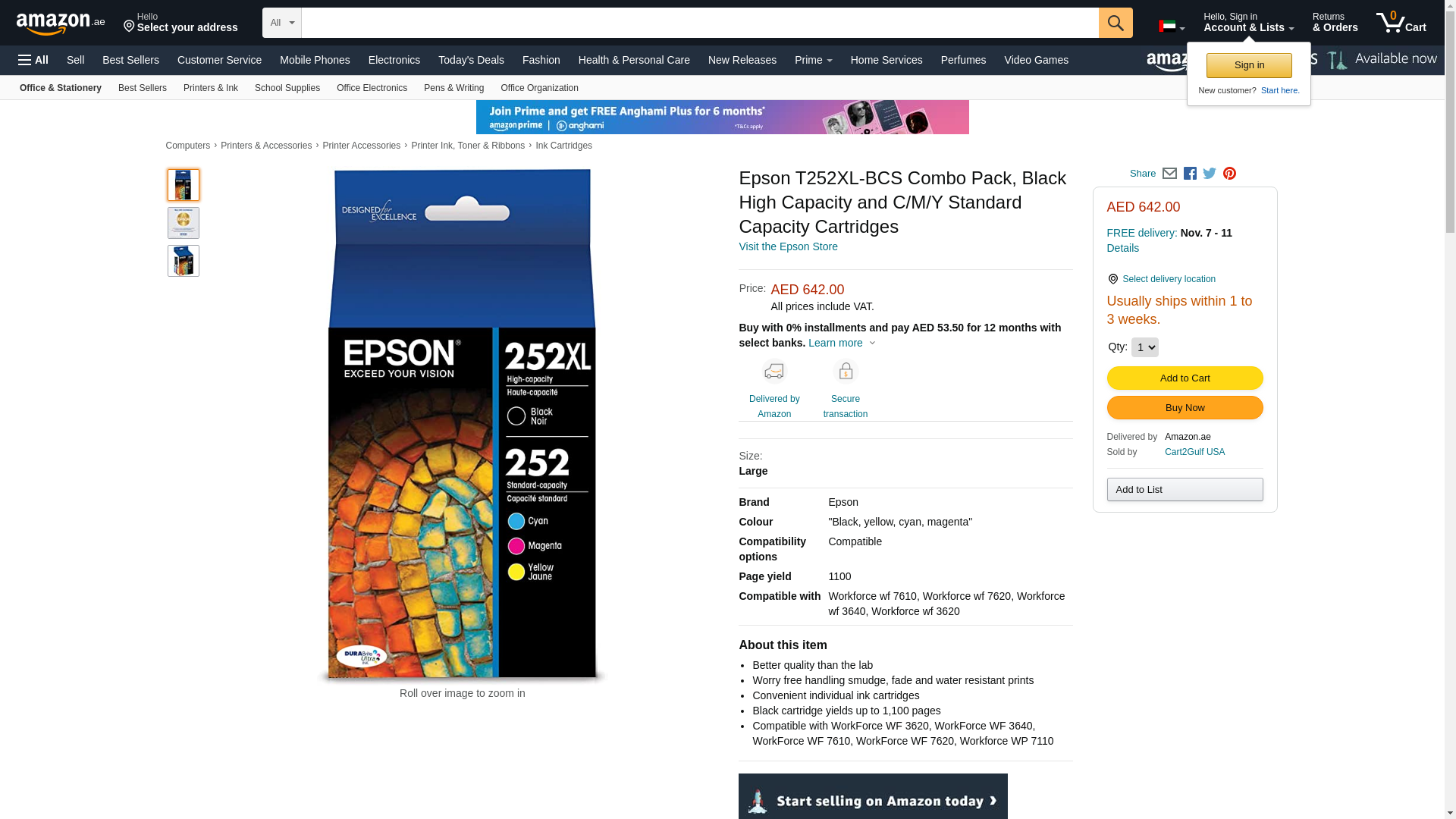The width and height of the screenshot is (1456, 819).
Task: Share product on Twitter icon
Action: click(x=1210, y=174)
